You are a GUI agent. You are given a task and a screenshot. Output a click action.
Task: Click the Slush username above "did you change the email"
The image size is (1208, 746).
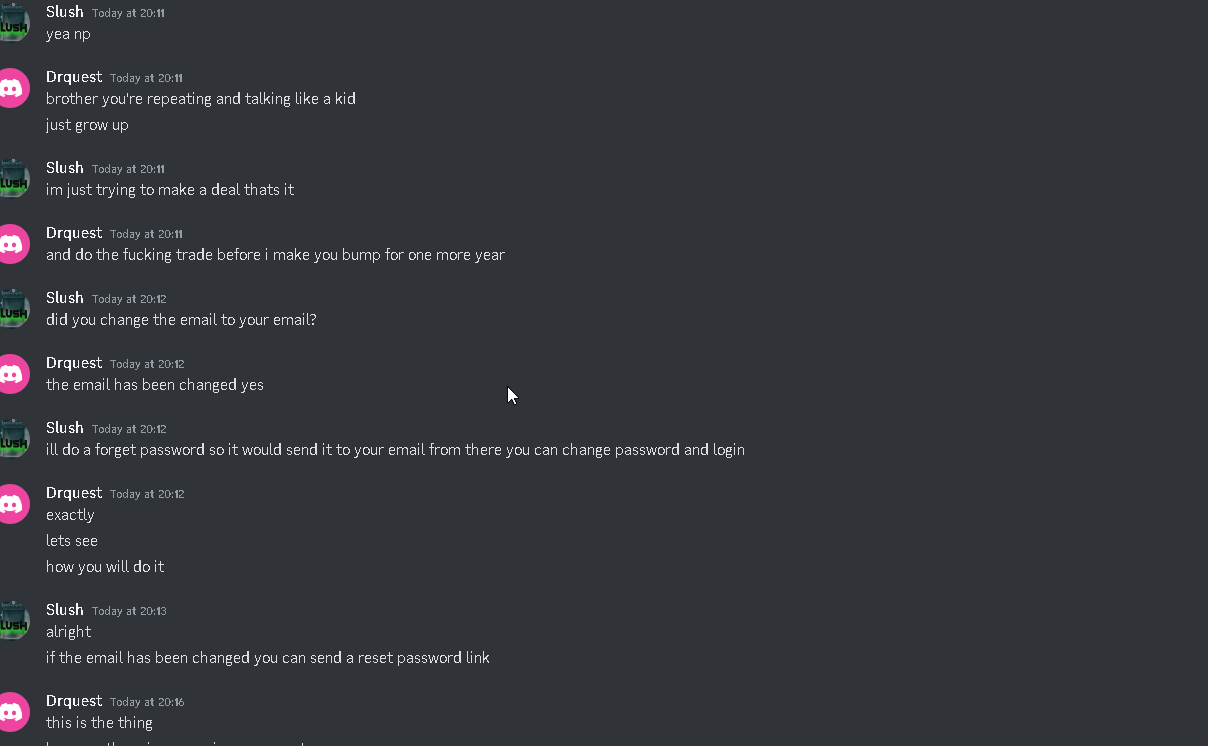(65, 298)
